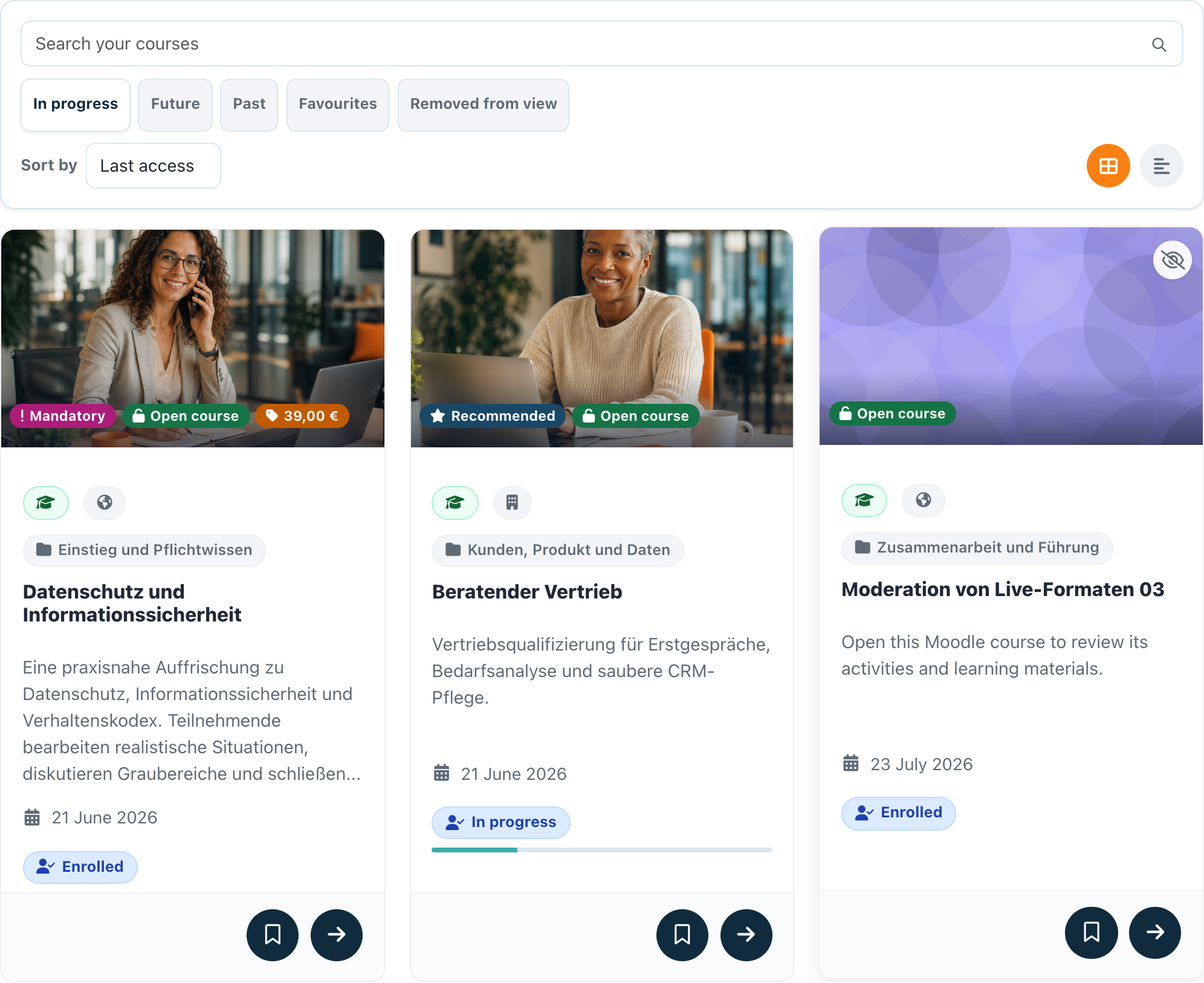
Task: Click globe icon on Datenschutz card
Action: [x=105, y=502]
